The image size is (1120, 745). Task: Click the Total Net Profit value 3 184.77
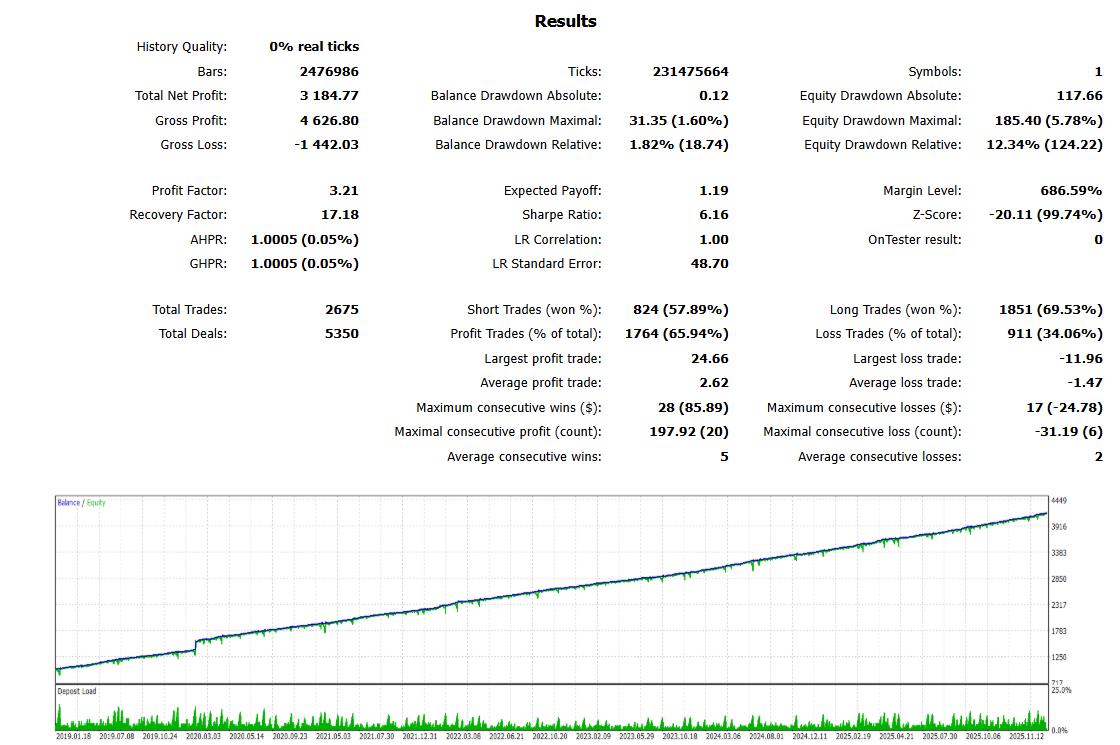point(329,96)
